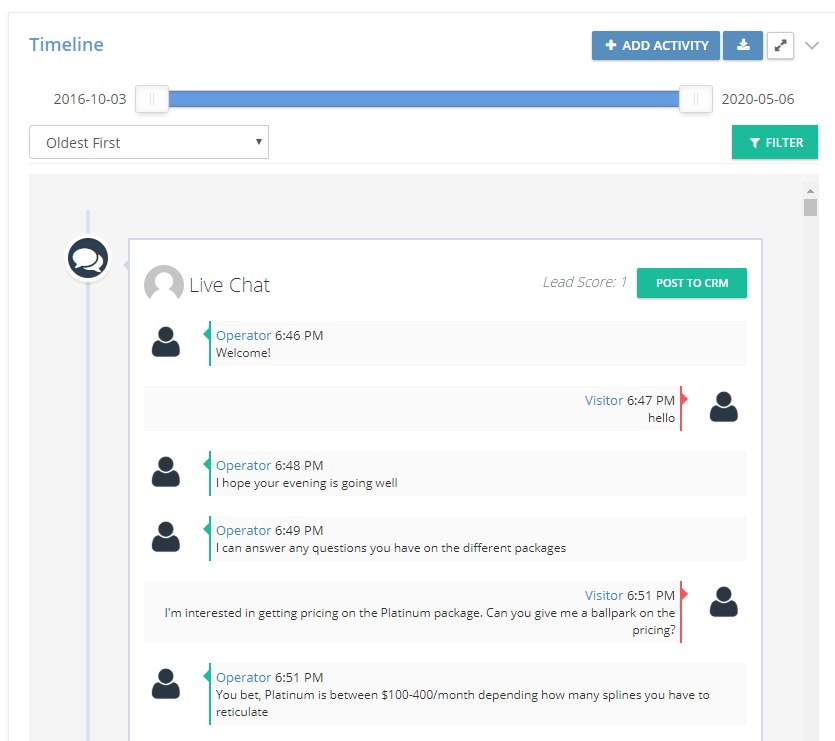Click Visitor name on the 6:47 PM message
Image resolution: width=835 pixels, height=741 pixels.
tap(603, 401)
